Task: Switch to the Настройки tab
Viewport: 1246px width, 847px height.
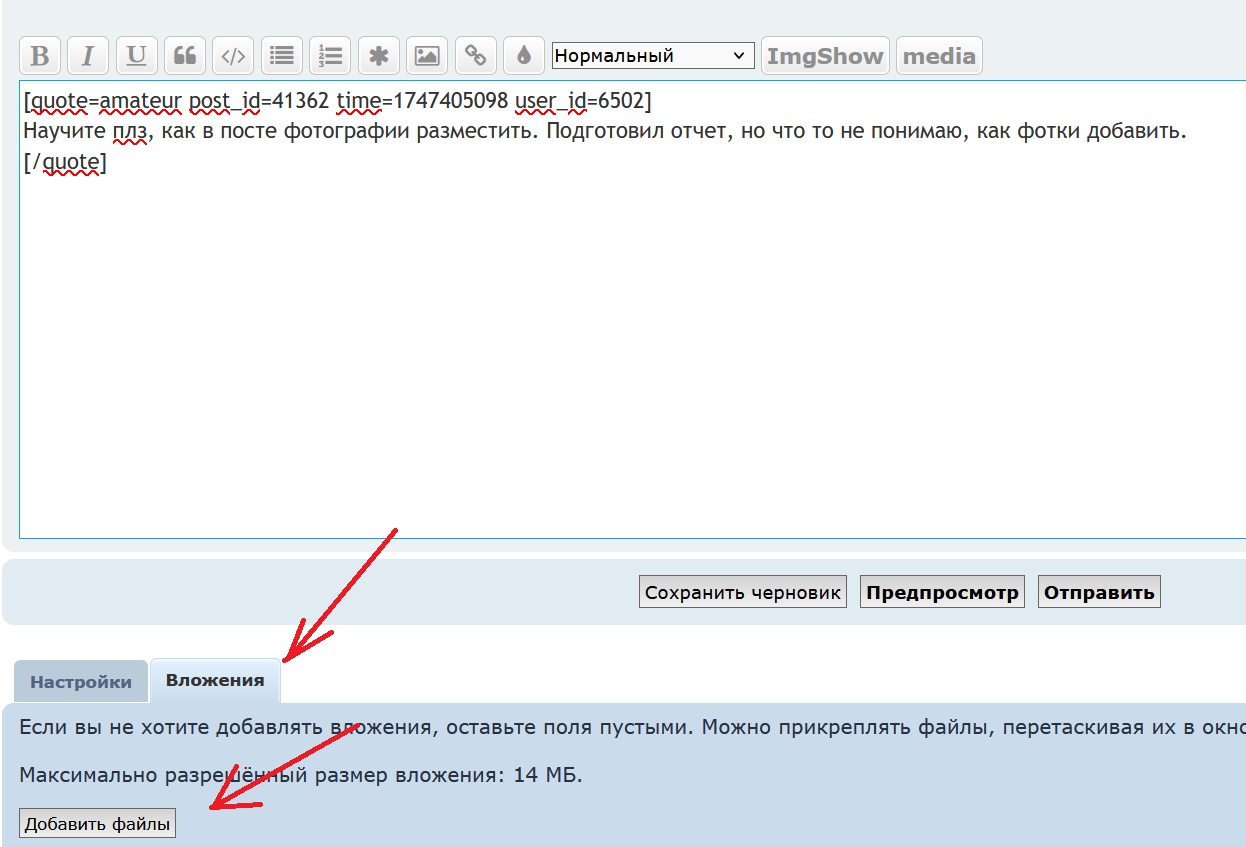Action: coord(81,682)
